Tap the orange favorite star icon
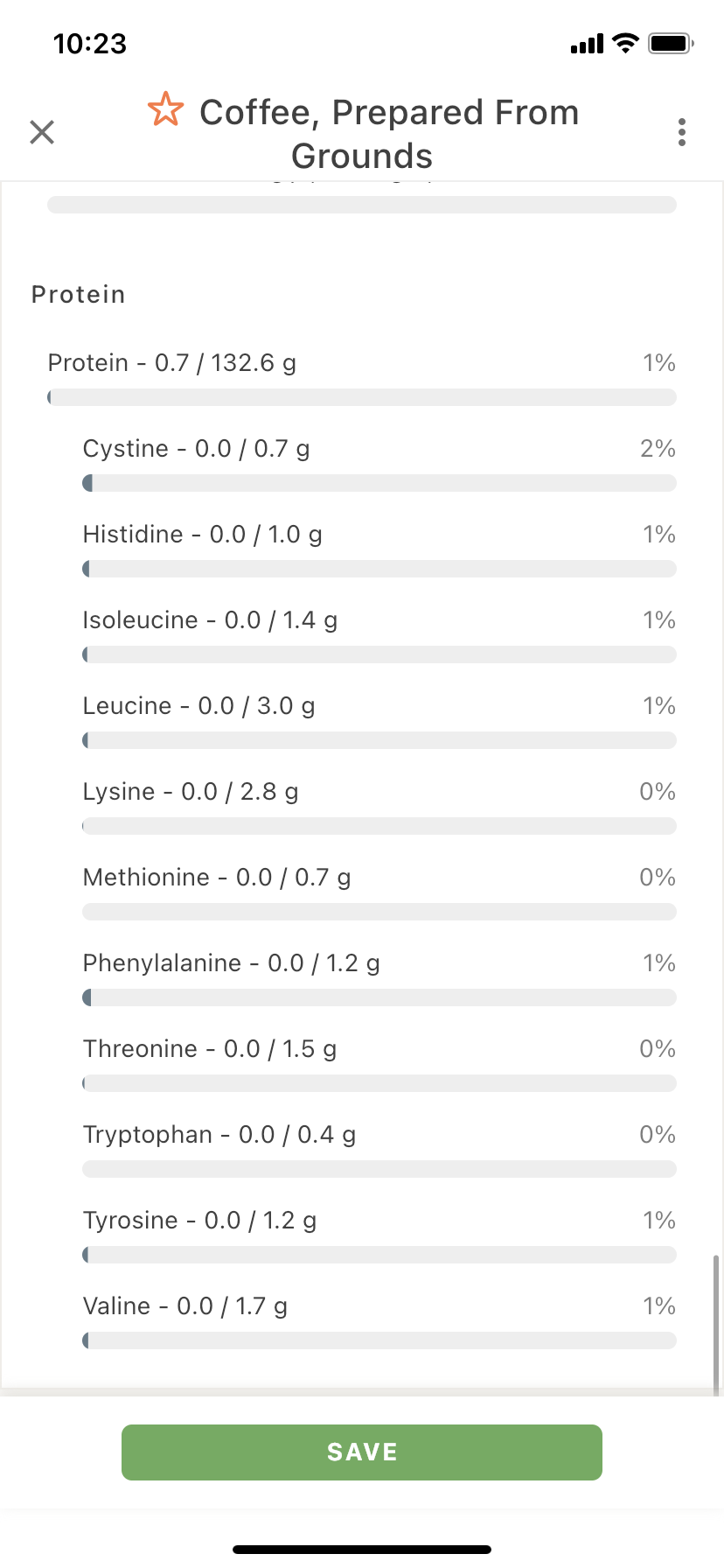The image size is (724, 1568). [165, 110]
